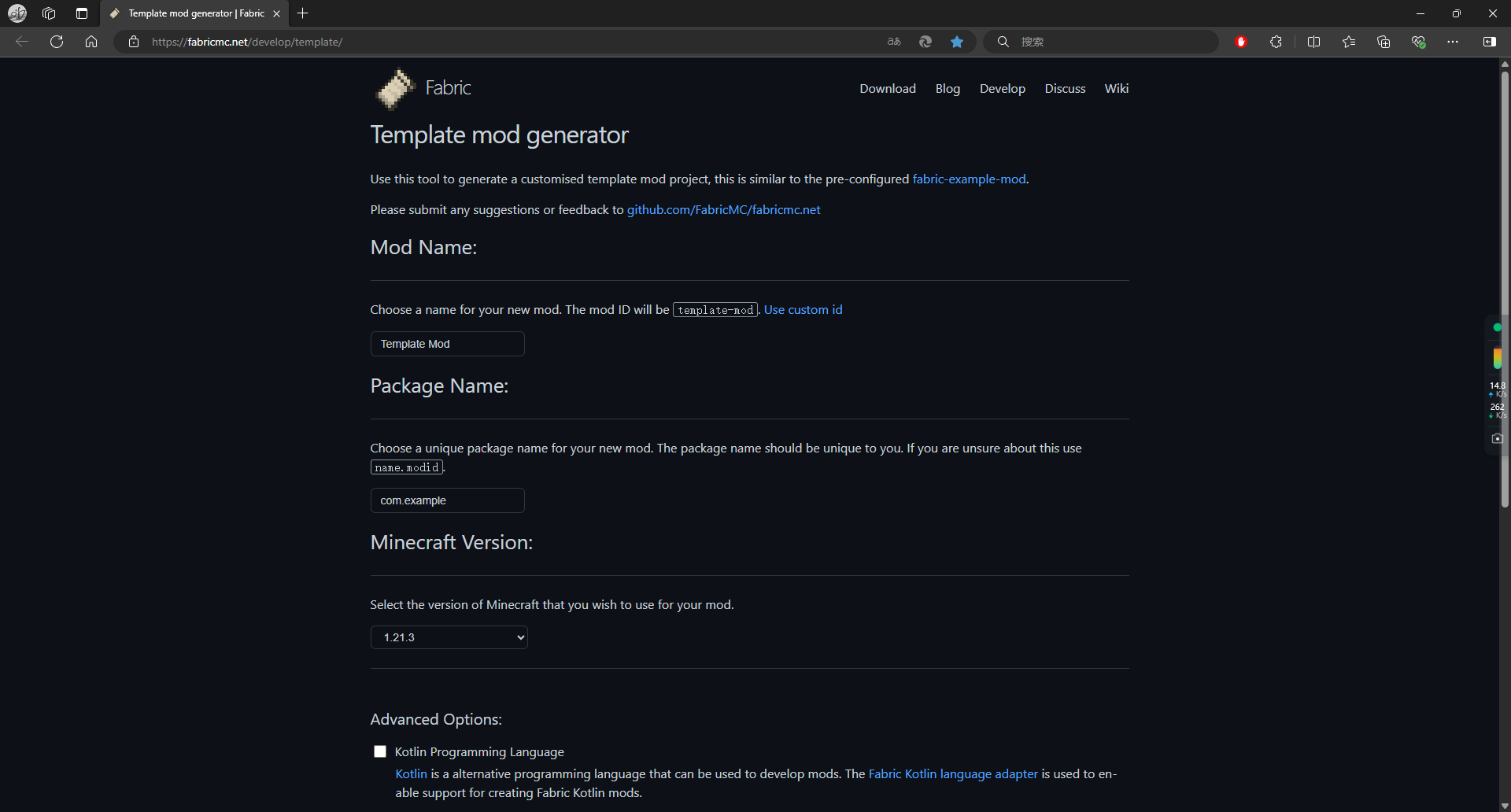Screen dimensions: 1511x812
Task: Open the Develop nav item
Action: point(1003,89)
